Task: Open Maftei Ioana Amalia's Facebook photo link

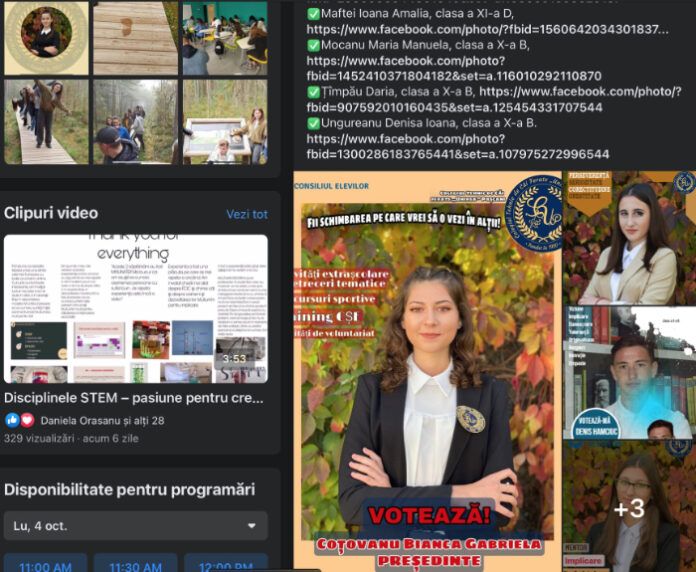Action: click(487, 30)
